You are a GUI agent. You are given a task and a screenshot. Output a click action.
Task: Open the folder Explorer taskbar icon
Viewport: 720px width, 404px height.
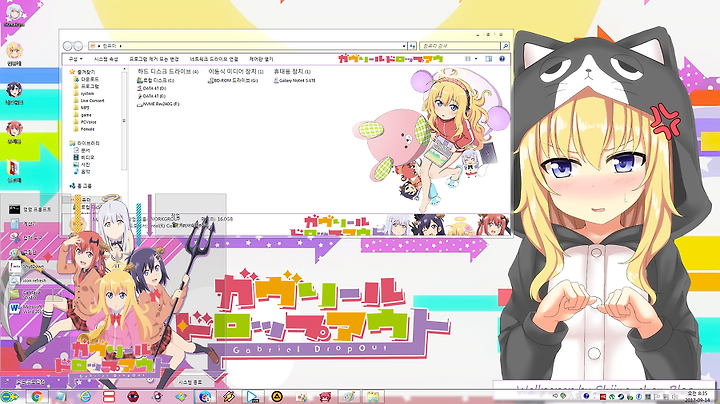tap(372, 397)
